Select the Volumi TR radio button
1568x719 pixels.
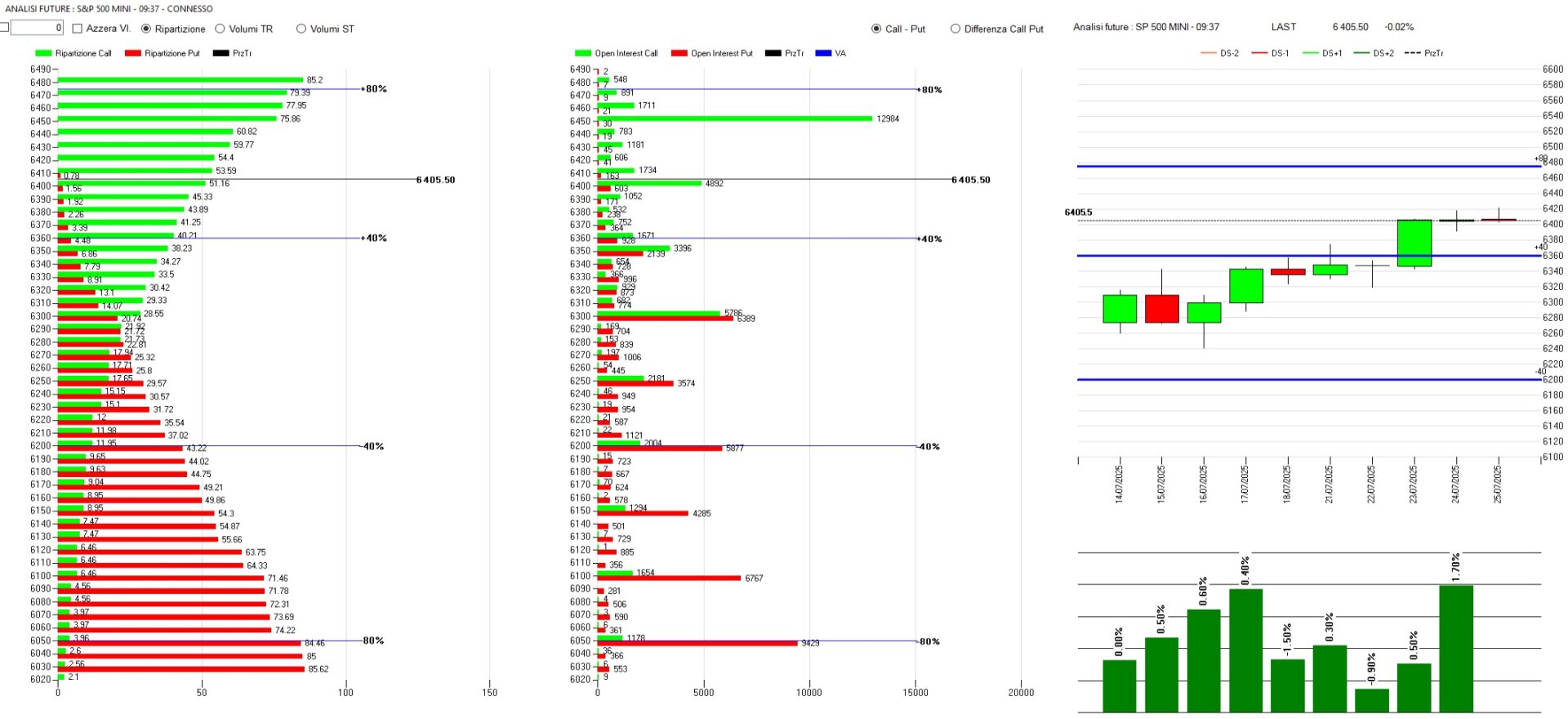tap(220, 29)
